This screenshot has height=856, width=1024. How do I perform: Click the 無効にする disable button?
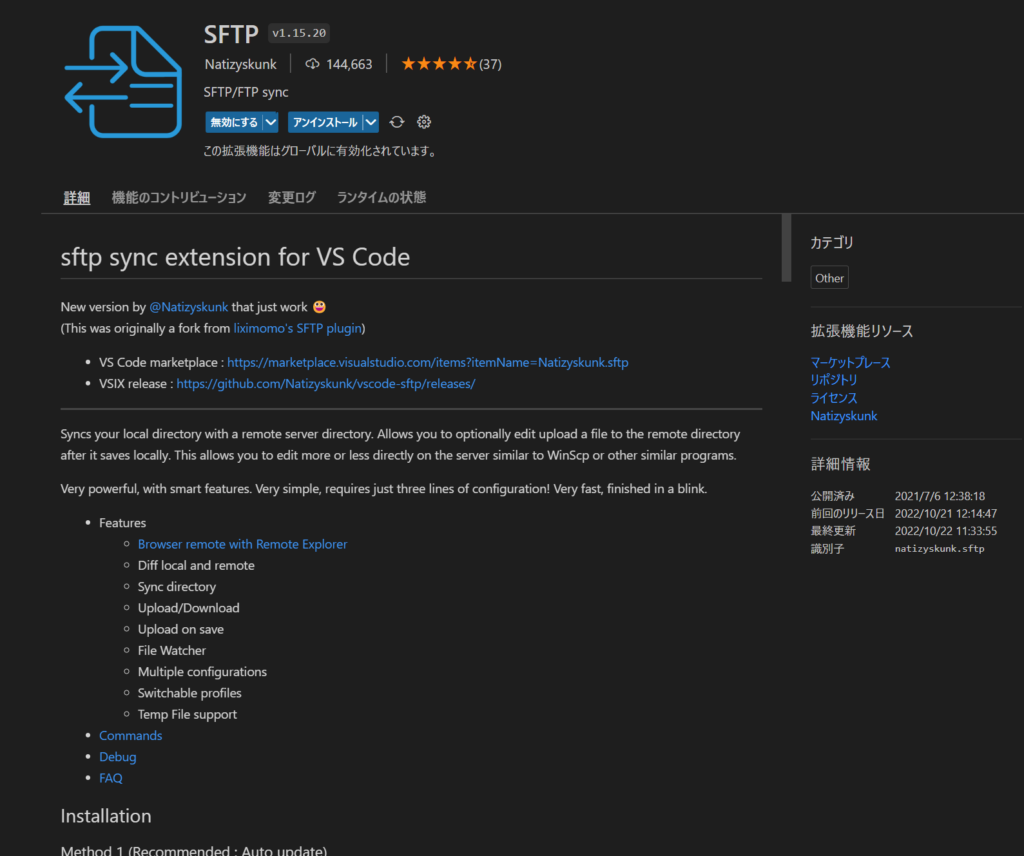(234, 122)
